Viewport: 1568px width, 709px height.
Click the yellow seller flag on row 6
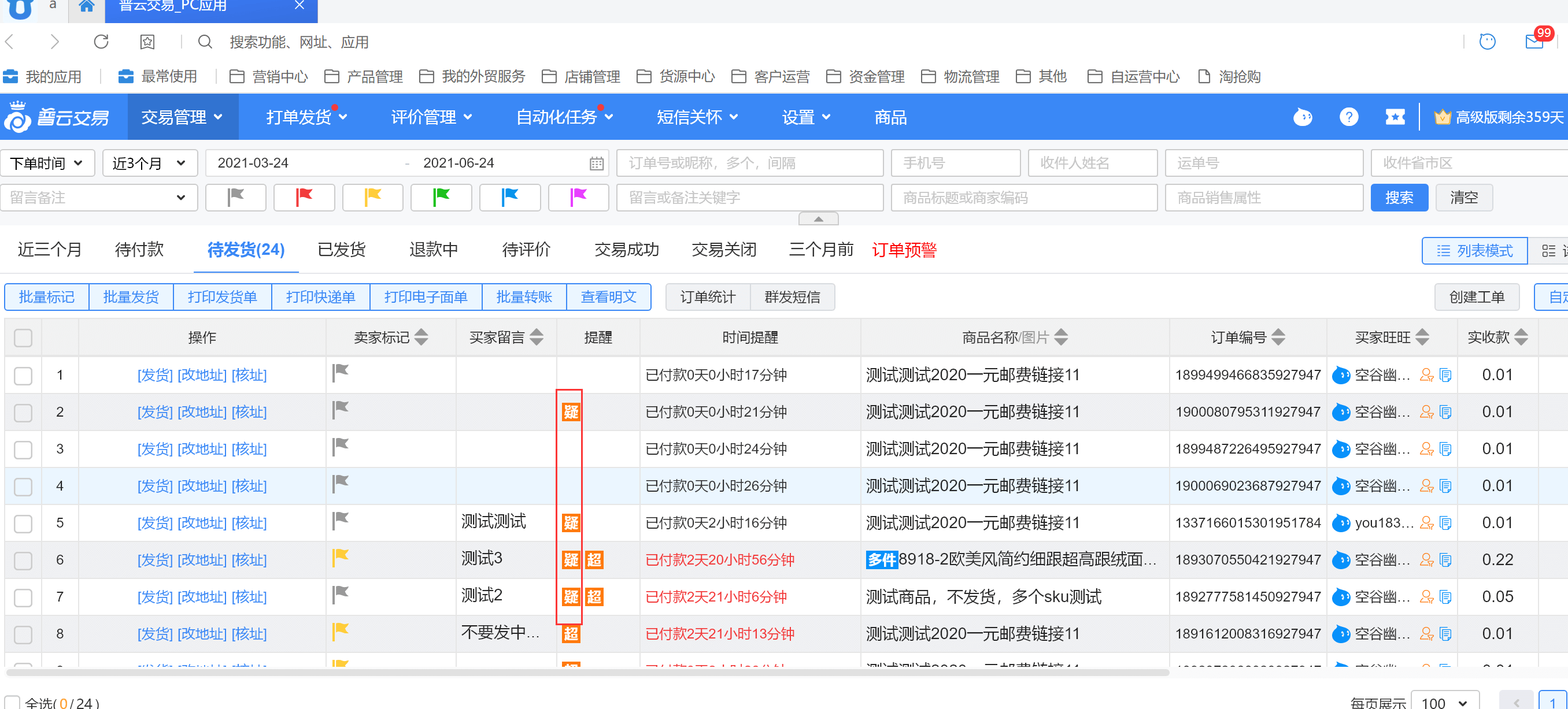click(x=341, y=557)
